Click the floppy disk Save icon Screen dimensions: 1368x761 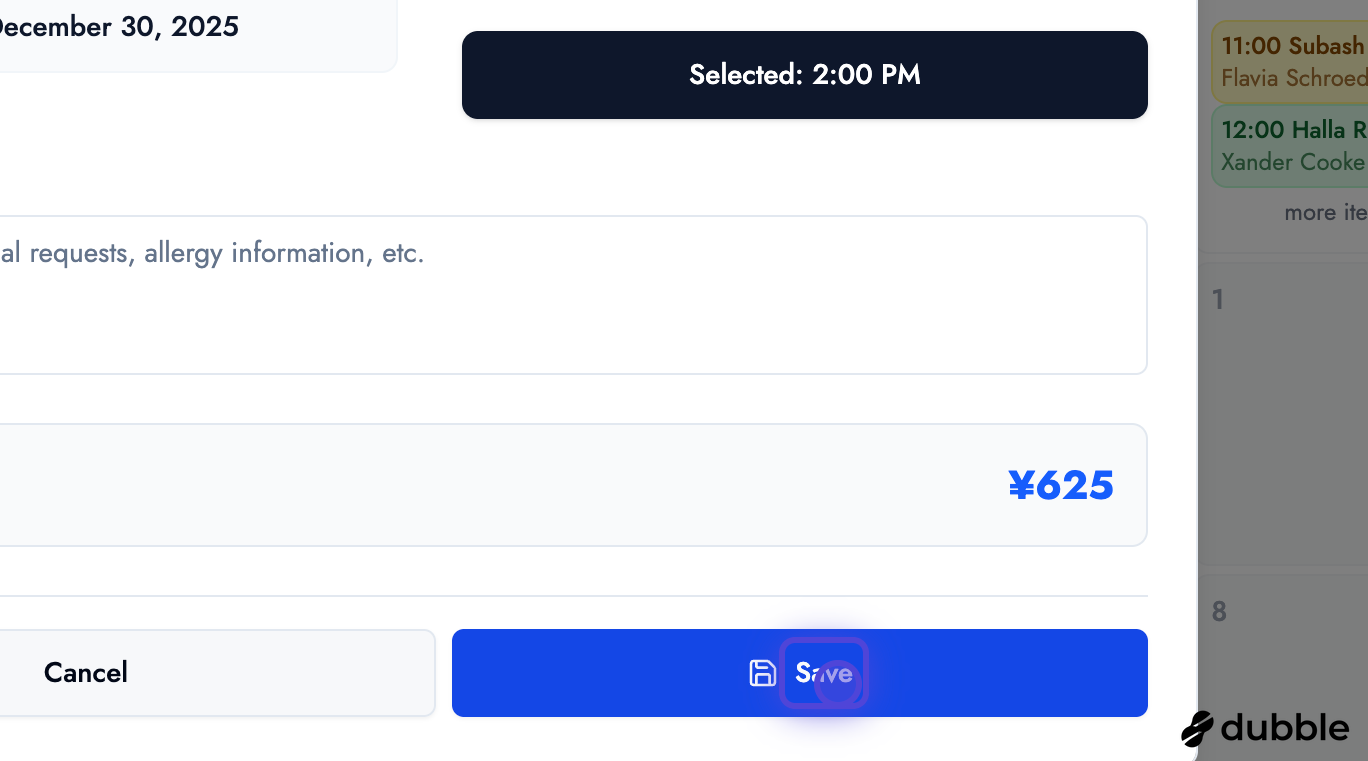pyautogui.click(x=762, y=673)
